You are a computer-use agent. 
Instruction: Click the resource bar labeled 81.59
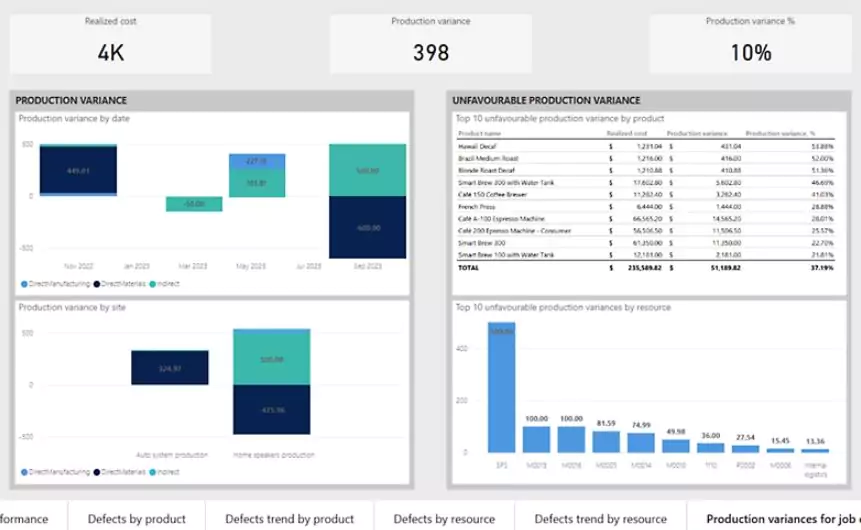point(606,442)
